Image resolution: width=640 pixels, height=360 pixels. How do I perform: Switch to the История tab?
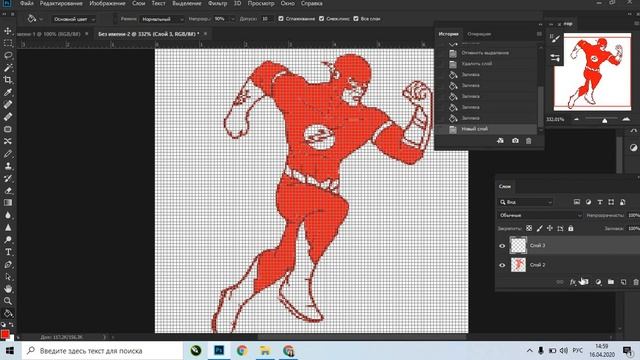448,34
